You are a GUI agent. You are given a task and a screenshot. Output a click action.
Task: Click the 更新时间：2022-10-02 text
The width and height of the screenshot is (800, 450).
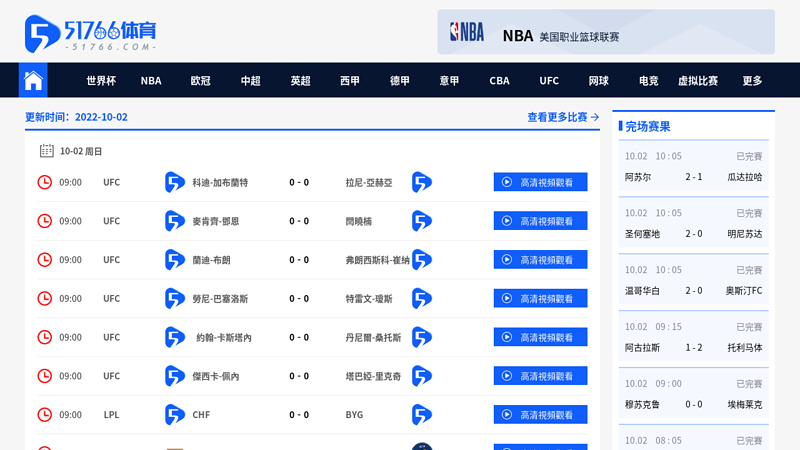[x=76, y=117]
